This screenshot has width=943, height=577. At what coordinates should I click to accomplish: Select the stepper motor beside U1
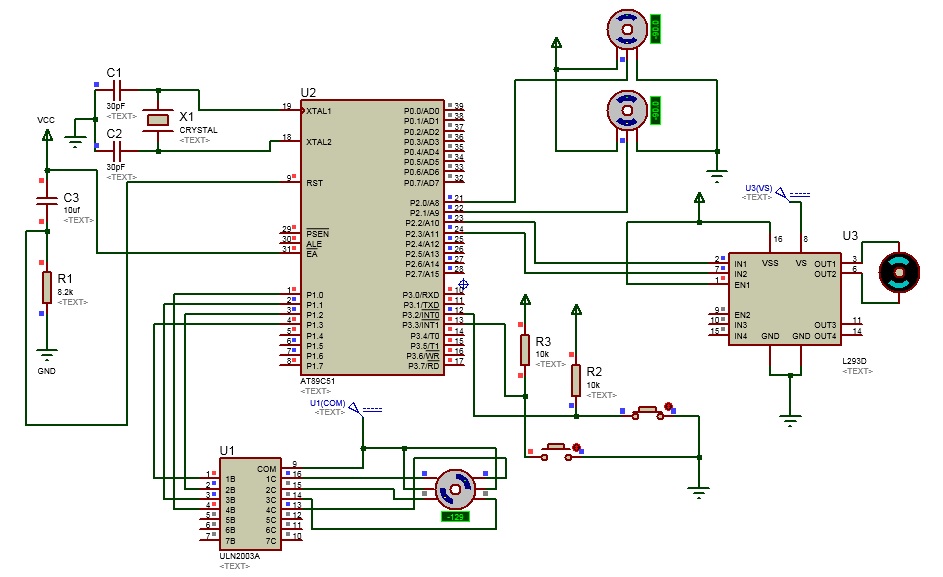pyautogui.click(x=455, y=489)
